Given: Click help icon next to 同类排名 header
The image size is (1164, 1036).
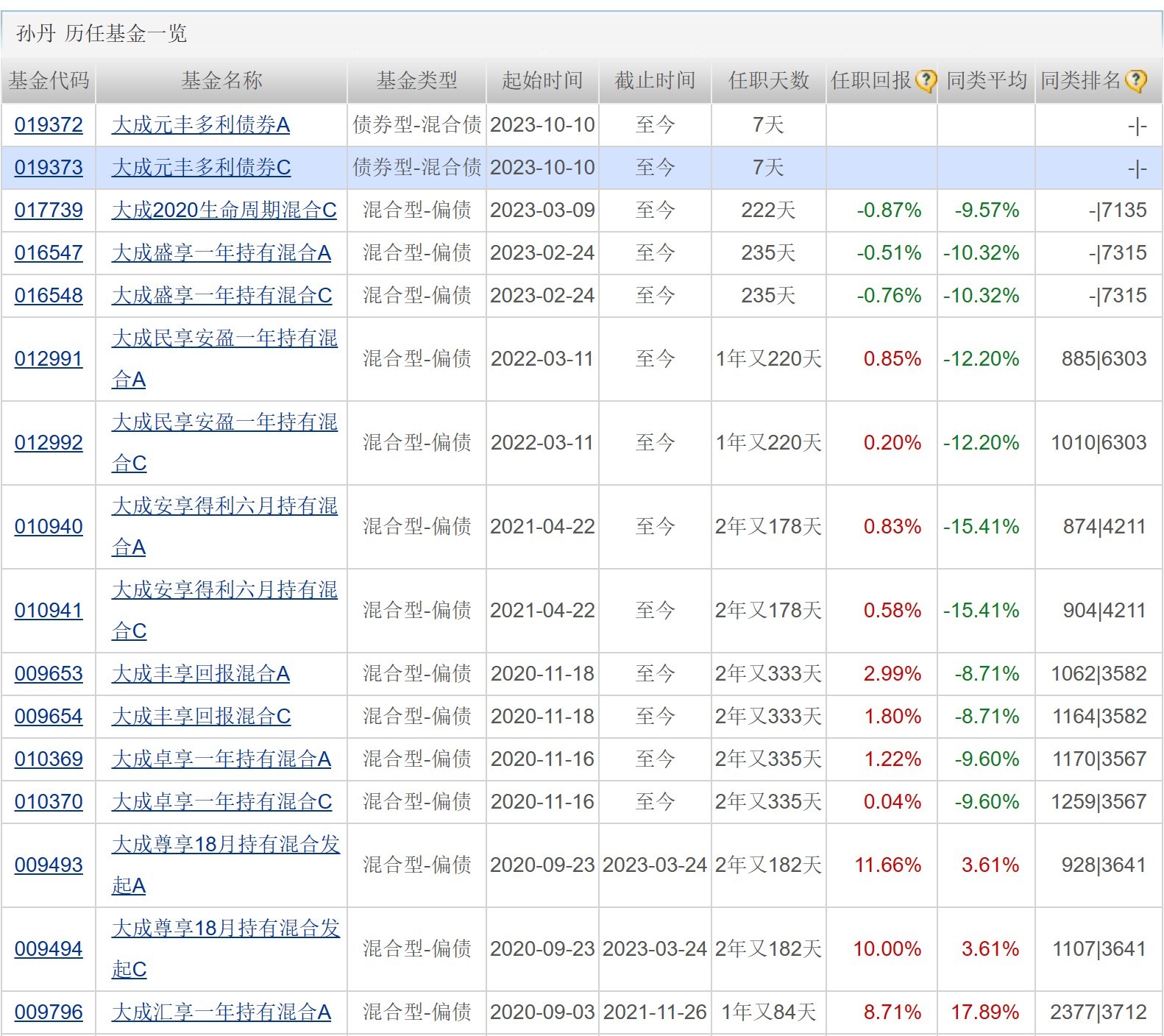Looking at the screenshot, I should click(x=1136, y=81).
